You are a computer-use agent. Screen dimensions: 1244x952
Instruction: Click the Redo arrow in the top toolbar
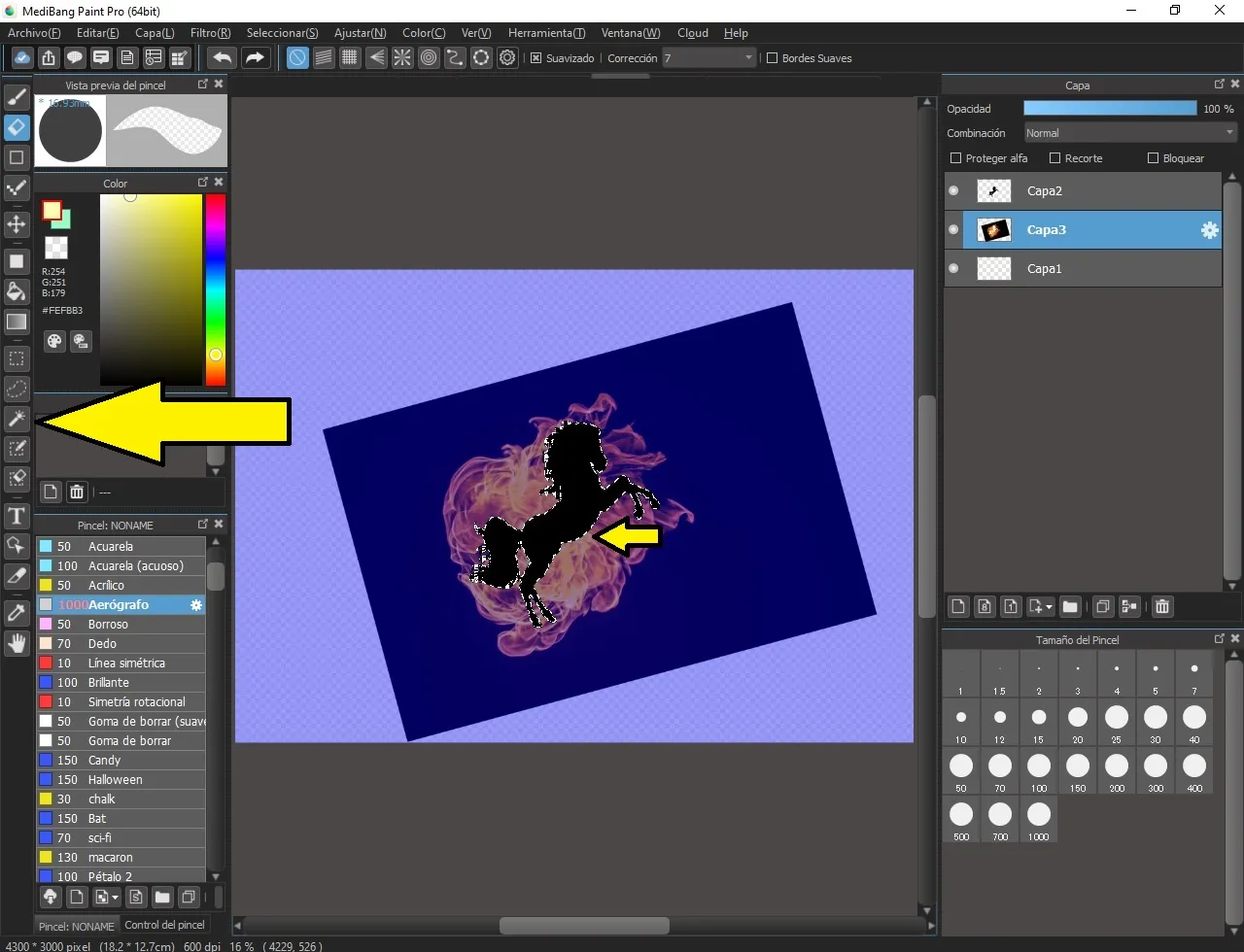(x=254, y=58)
